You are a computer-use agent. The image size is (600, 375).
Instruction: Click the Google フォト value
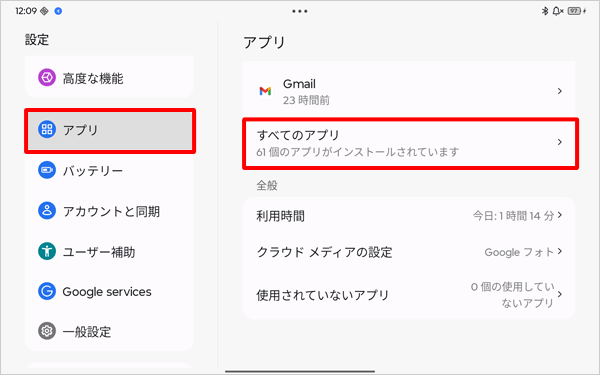(519, 252)
